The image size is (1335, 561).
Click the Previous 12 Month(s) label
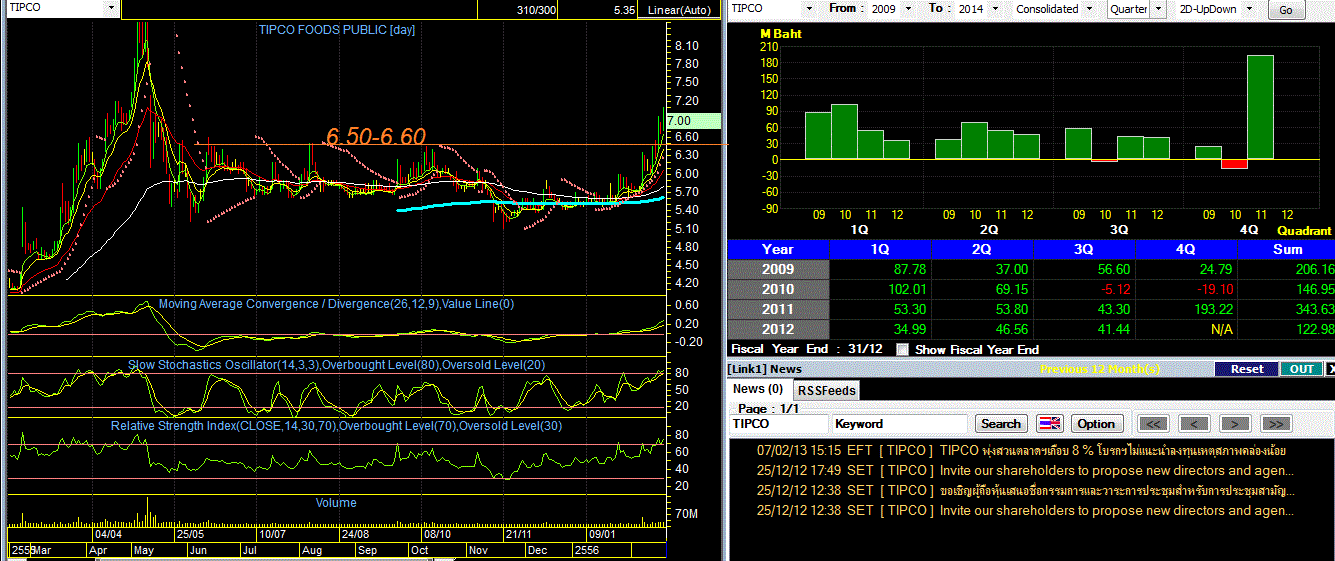click(1100, 369)
